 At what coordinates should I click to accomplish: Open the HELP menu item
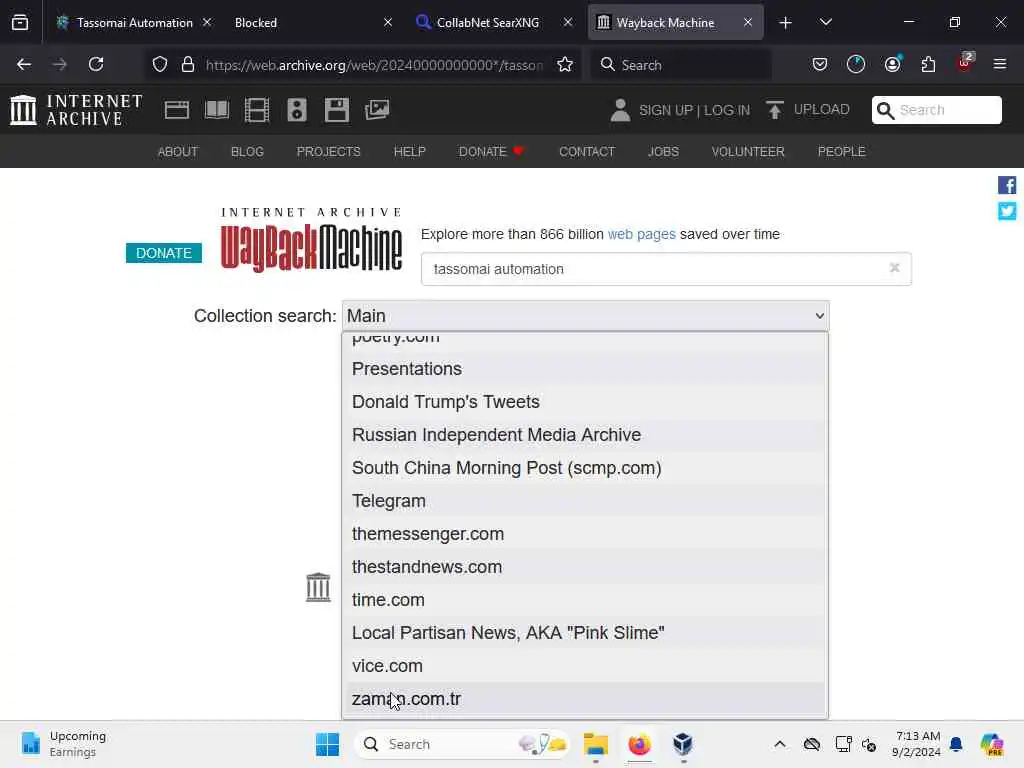(409, 152)
